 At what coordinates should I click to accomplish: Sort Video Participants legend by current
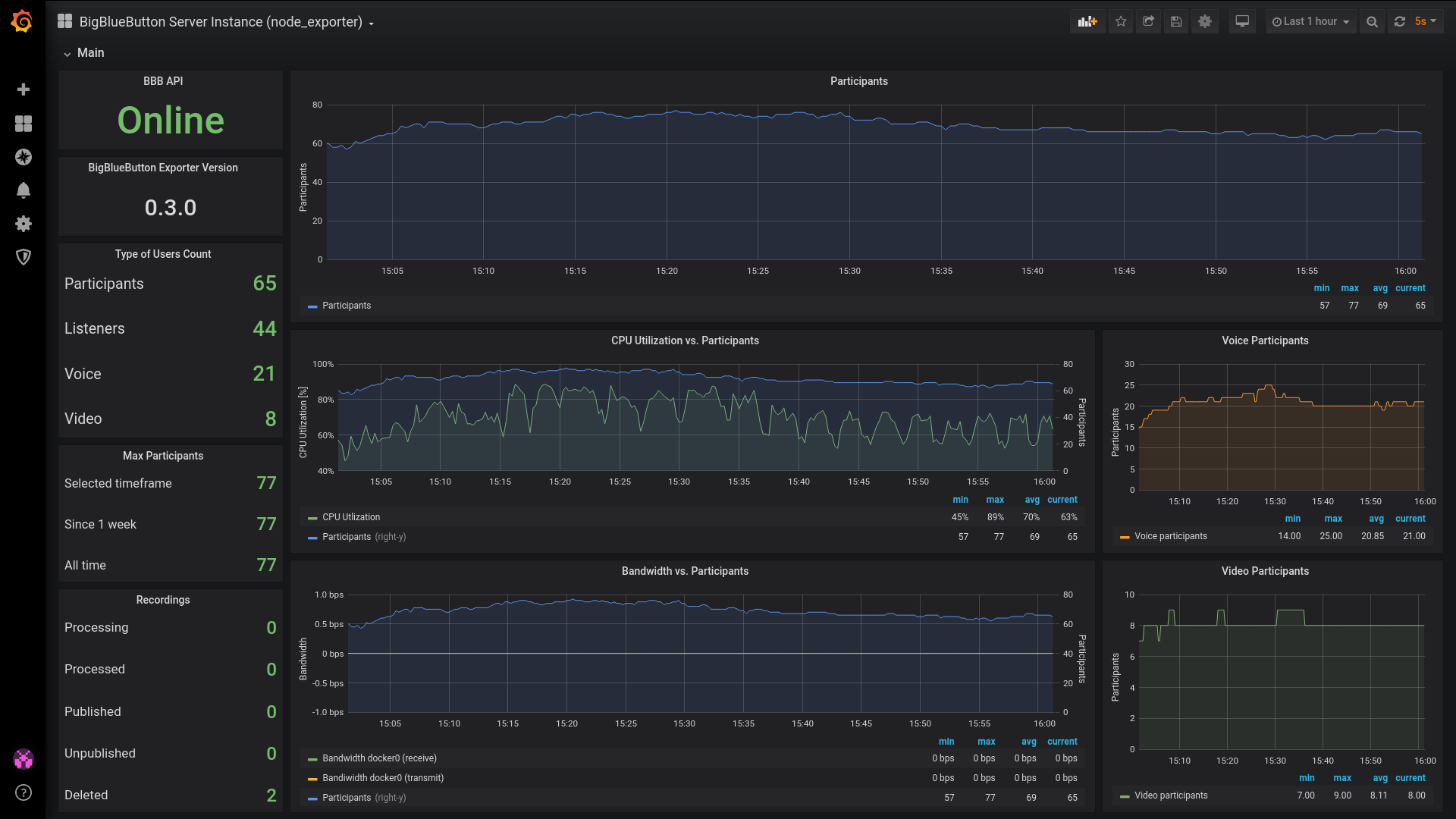pyautogui.click(x=1410, y=778)
